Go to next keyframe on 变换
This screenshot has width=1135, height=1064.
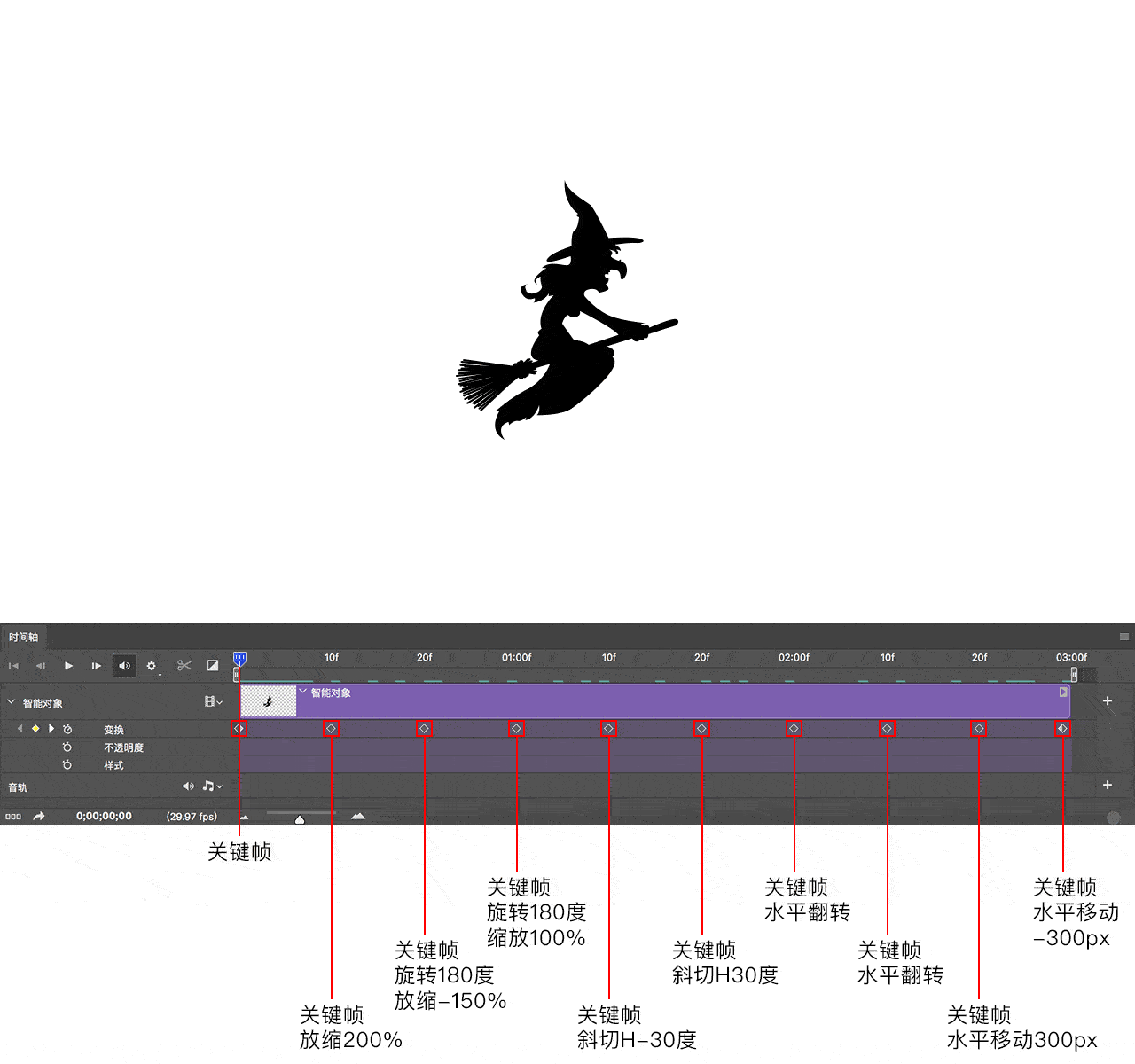51,729
